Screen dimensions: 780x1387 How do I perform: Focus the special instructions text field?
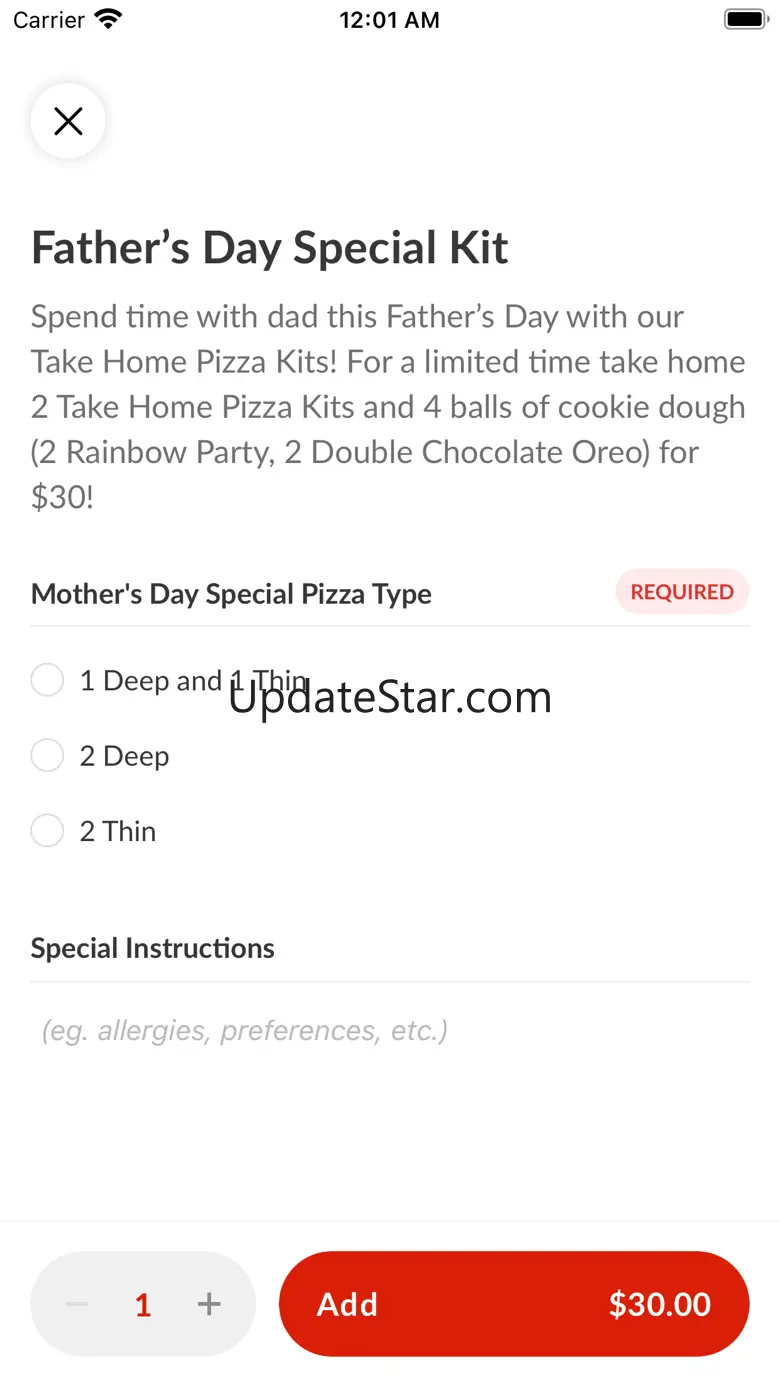[x=390, y=1030]
